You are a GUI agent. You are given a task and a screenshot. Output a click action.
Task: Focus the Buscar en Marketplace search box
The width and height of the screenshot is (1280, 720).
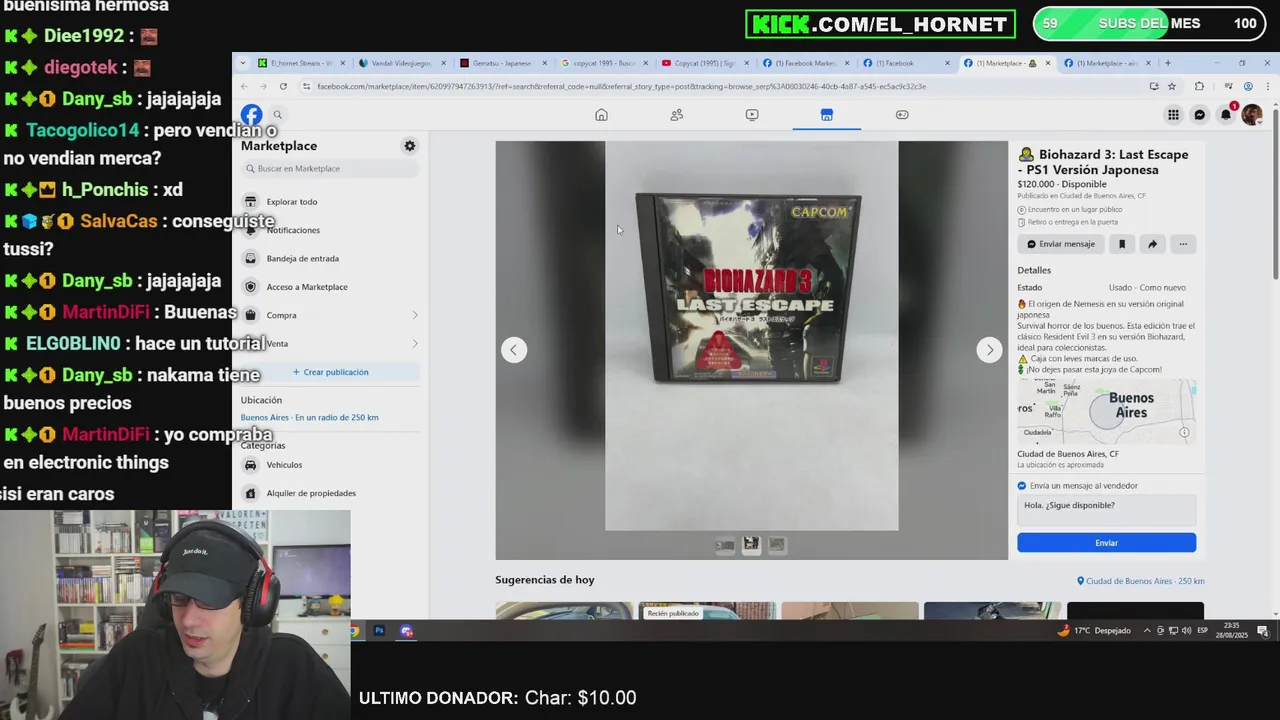(330, 169)
